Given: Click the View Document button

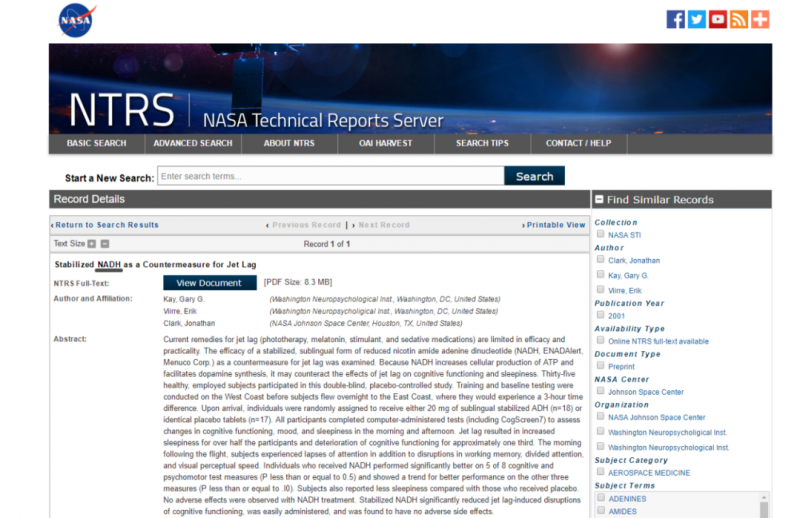Looking at the screenshot, I should 209,283.
